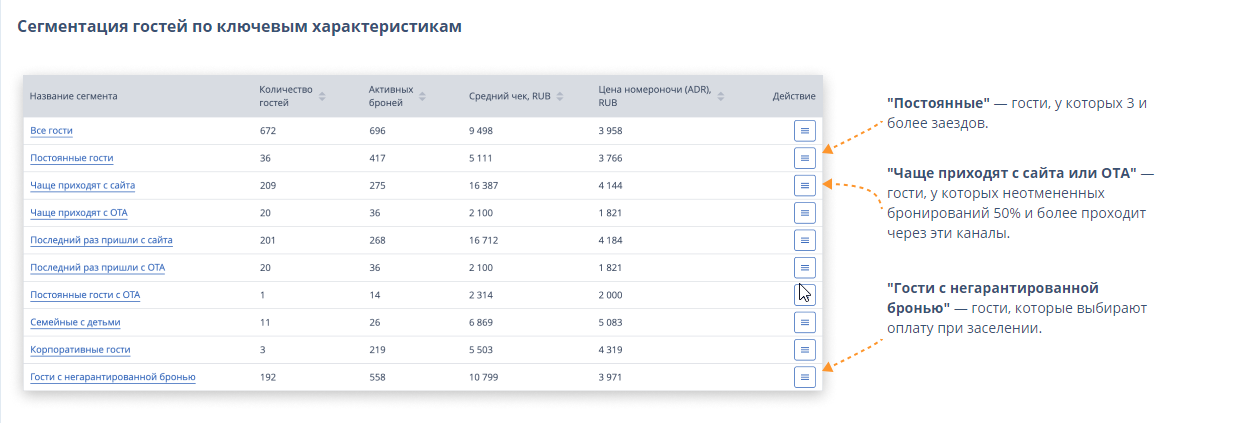The image size is (1253, 423).
Task: Click ADR value 3 958
Action: point(611,131)
